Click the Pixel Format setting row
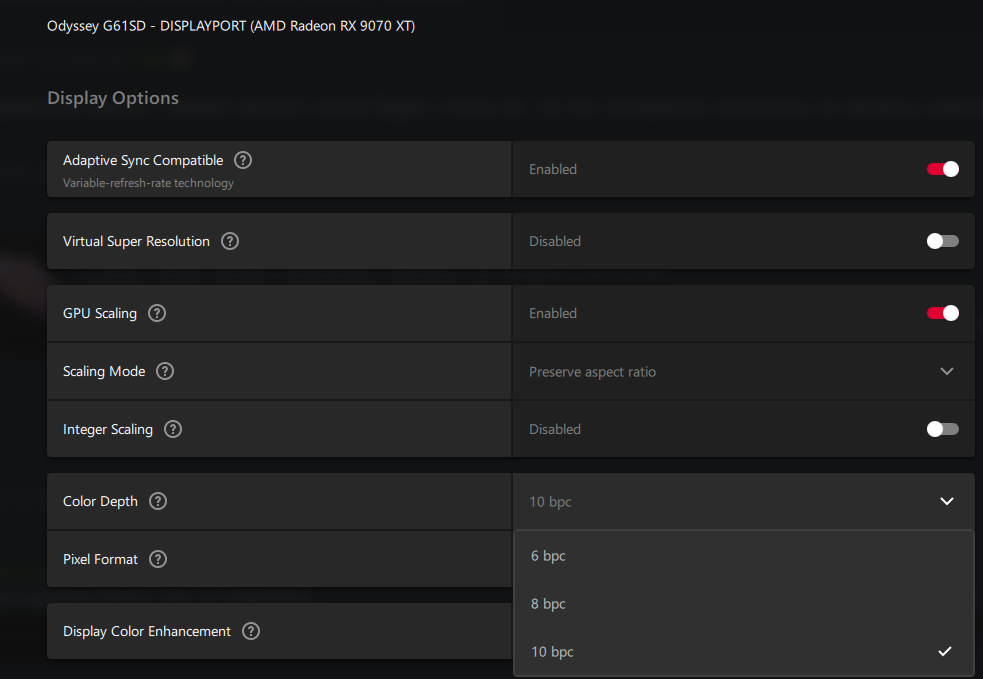This screenshot has width=983, height=679. click(x=279, y=559)
